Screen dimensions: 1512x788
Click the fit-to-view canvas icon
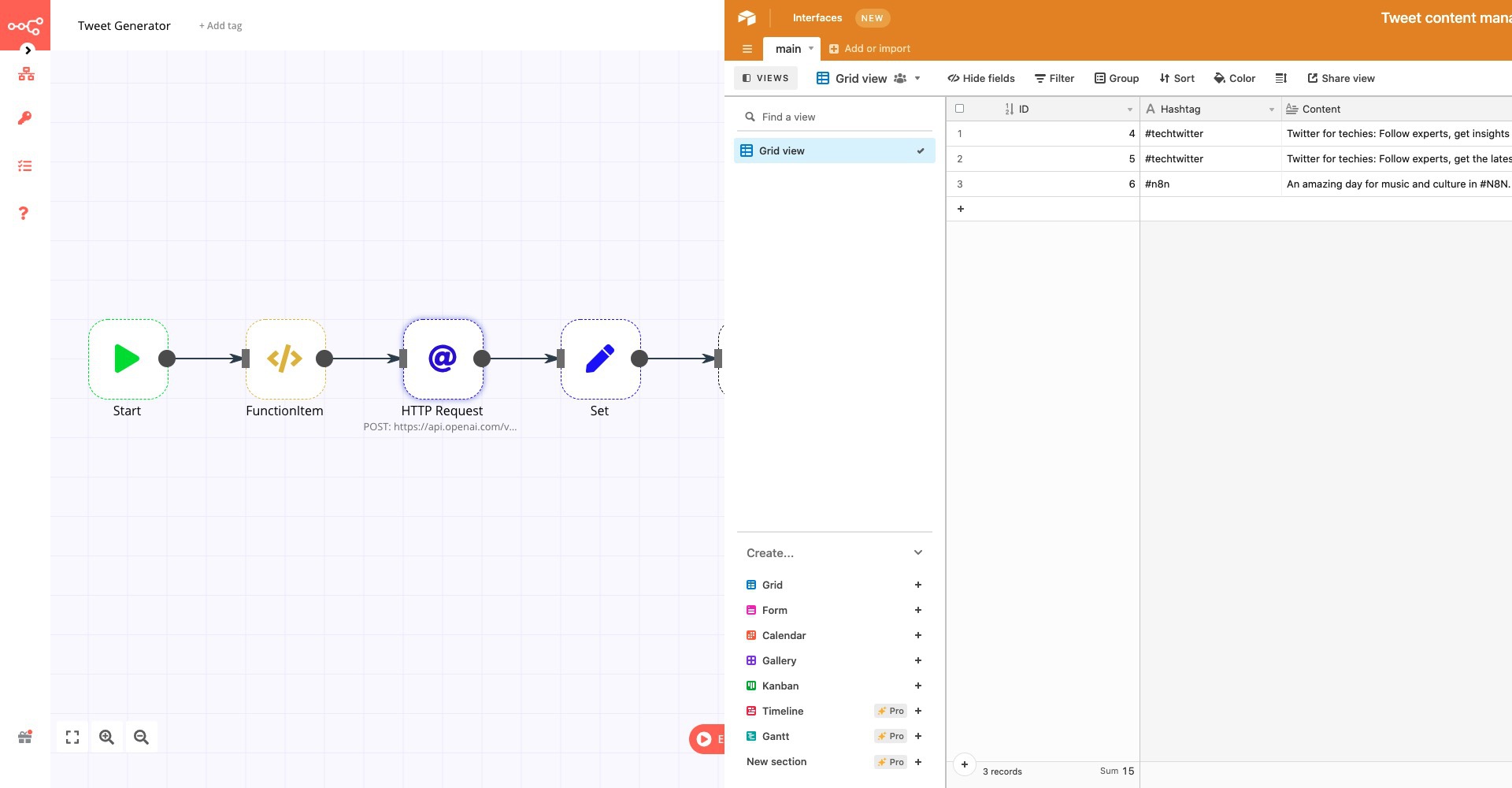pyautogui.click(x=72, y=737)
